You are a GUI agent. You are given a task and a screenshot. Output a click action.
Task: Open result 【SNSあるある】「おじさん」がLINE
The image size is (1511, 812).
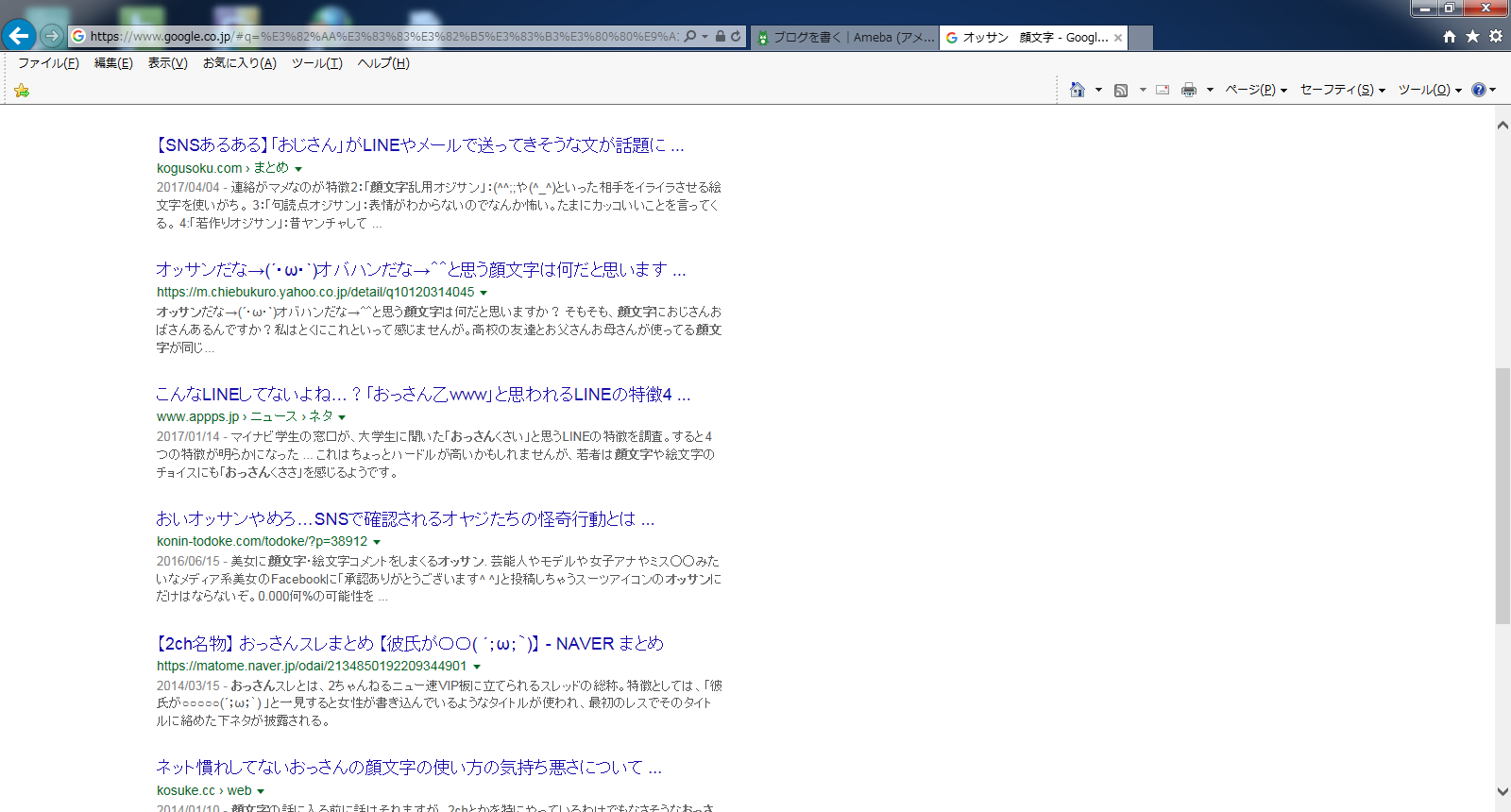(420, 145)
